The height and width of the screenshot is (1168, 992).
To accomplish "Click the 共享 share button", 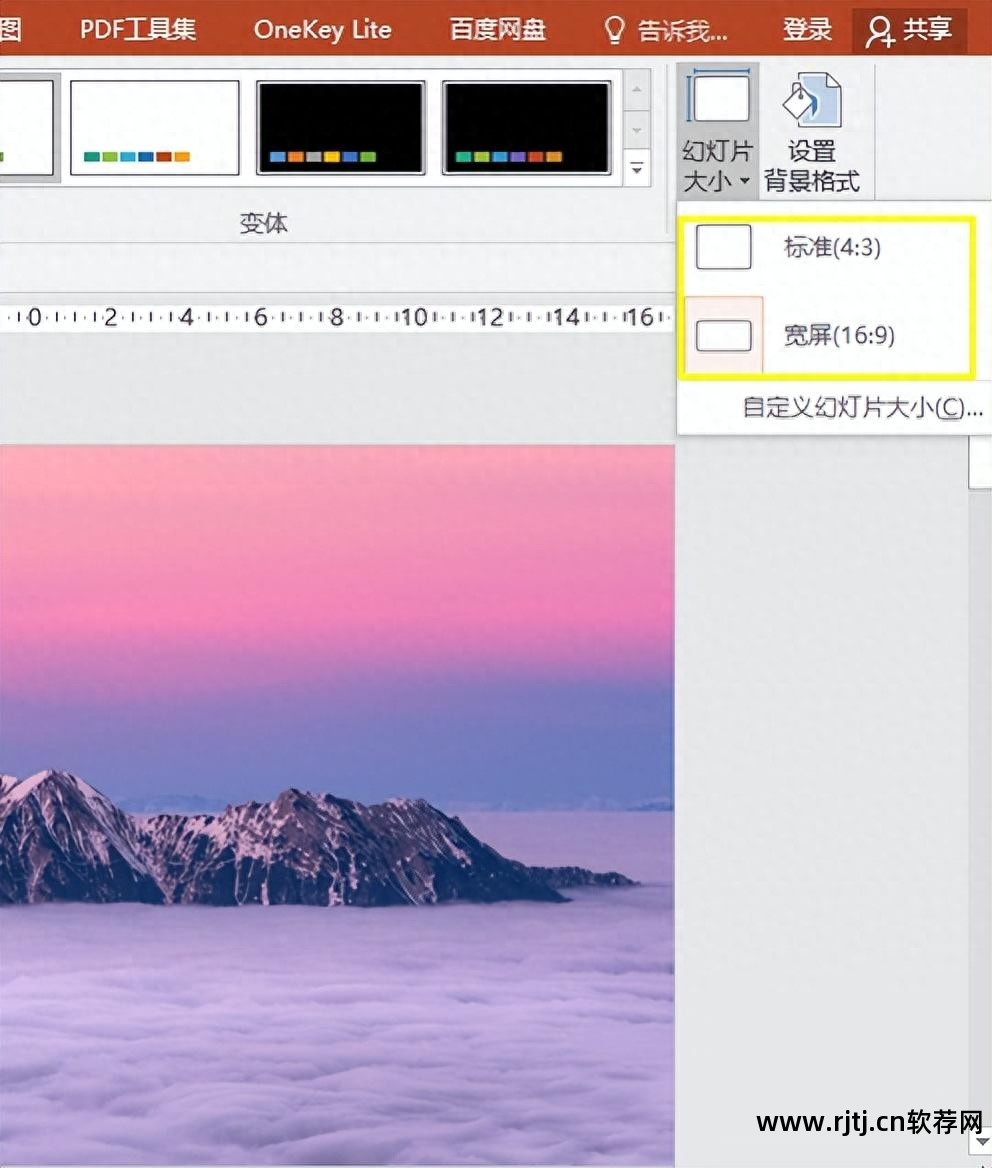I will coord(909,30).
